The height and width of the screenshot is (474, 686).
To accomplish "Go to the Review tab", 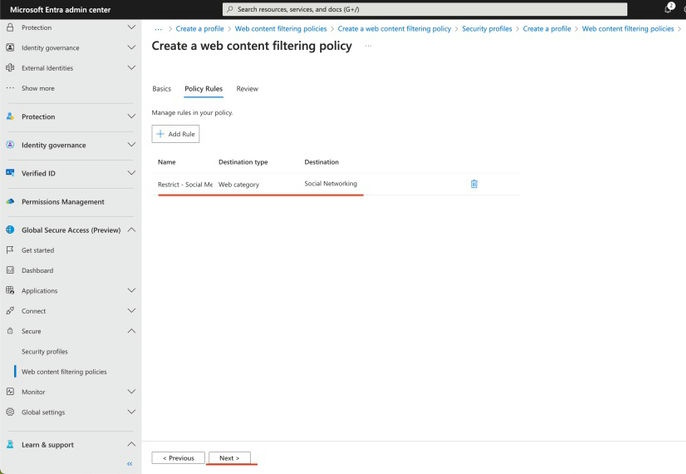I will [247, 88].
